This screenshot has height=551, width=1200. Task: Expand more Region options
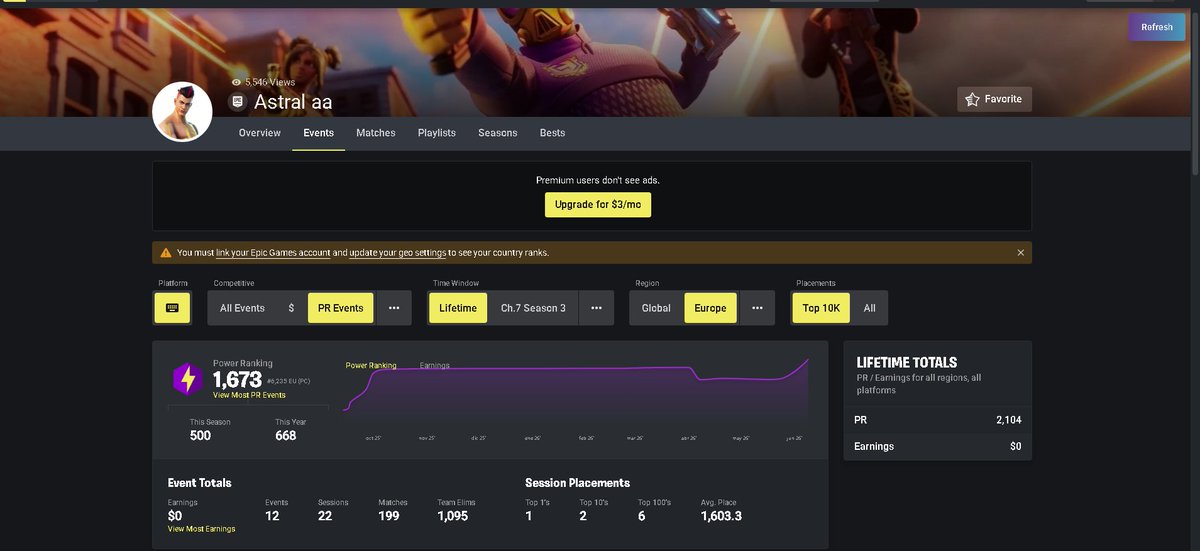point(757,308)
